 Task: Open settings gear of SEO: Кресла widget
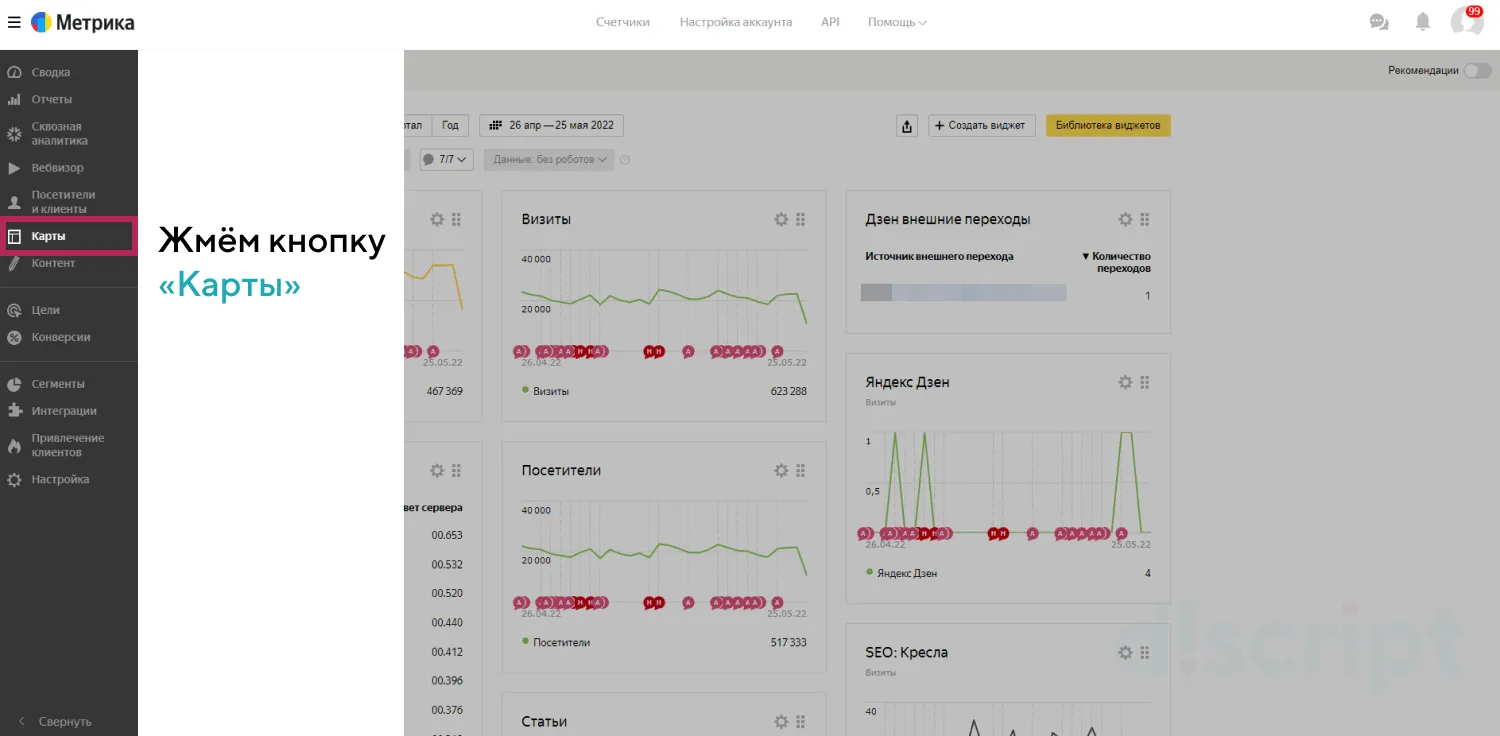(1125, 652)
